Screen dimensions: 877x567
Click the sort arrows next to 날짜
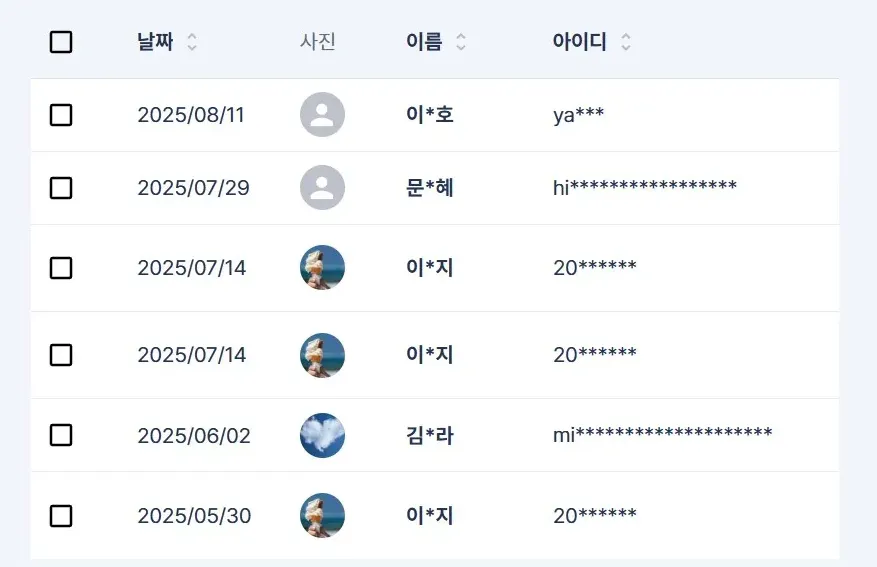click(192, 42)
